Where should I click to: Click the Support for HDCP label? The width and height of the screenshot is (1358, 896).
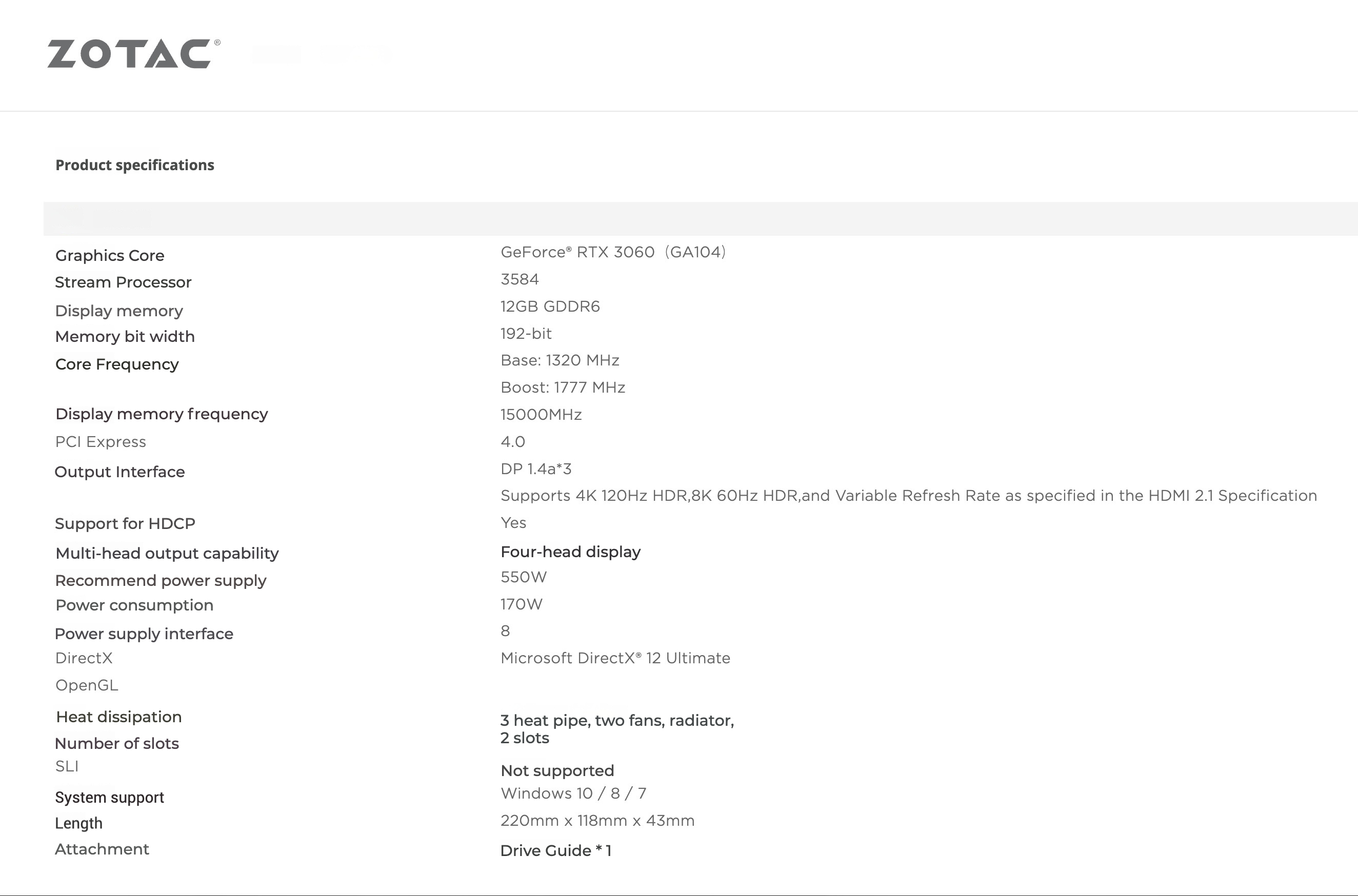125,524
